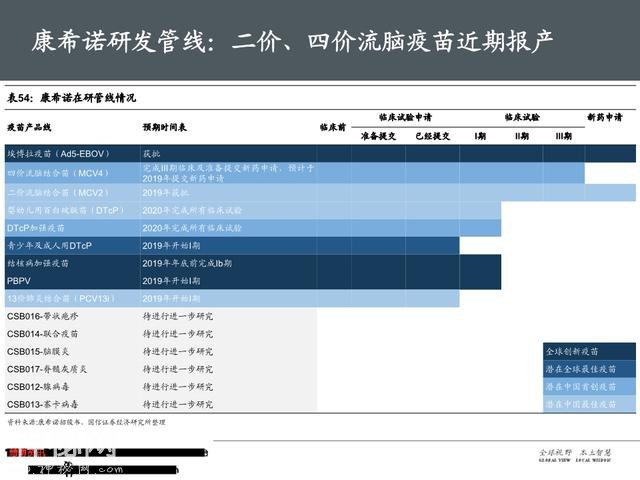Click the III期 sub-header
The height and width of the screenshot is (480, 640).
coord(563,136)
